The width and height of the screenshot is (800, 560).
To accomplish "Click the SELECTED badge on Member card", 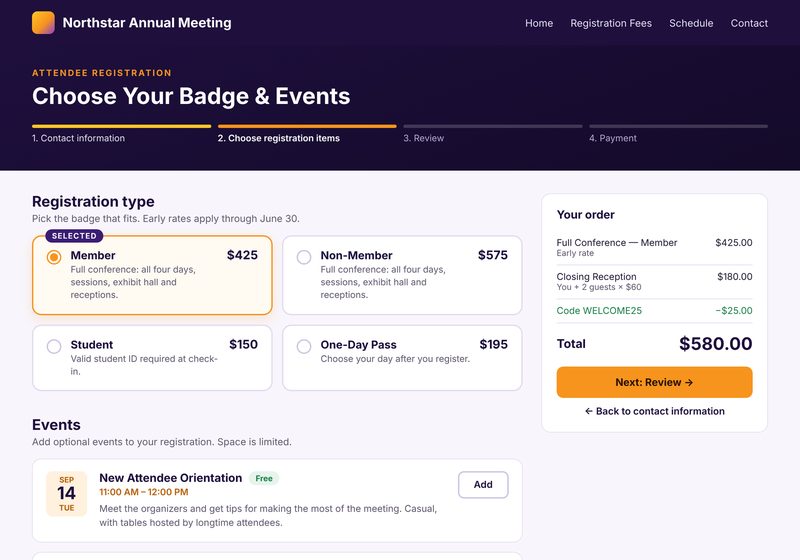I will [x=74, y=236].
